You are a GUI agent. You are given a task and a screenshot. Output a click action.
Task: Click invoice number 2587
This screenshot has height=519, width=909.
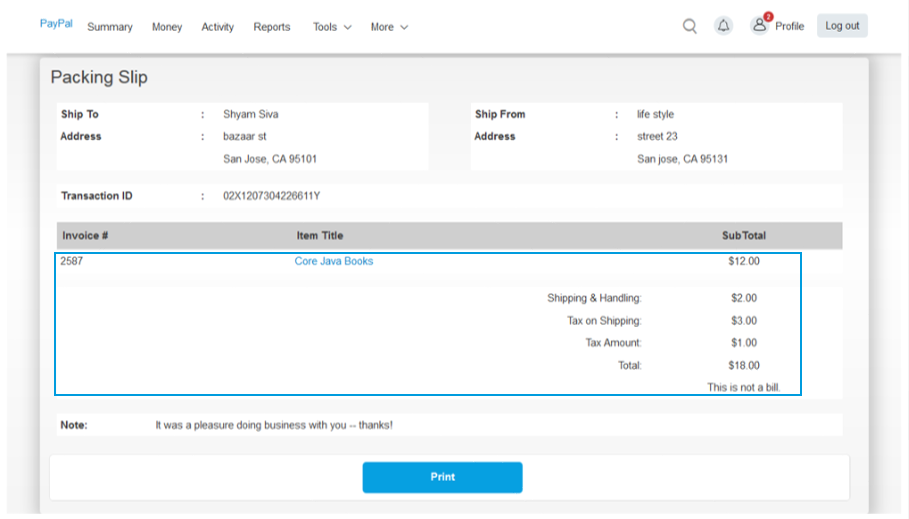pos(71,261)
